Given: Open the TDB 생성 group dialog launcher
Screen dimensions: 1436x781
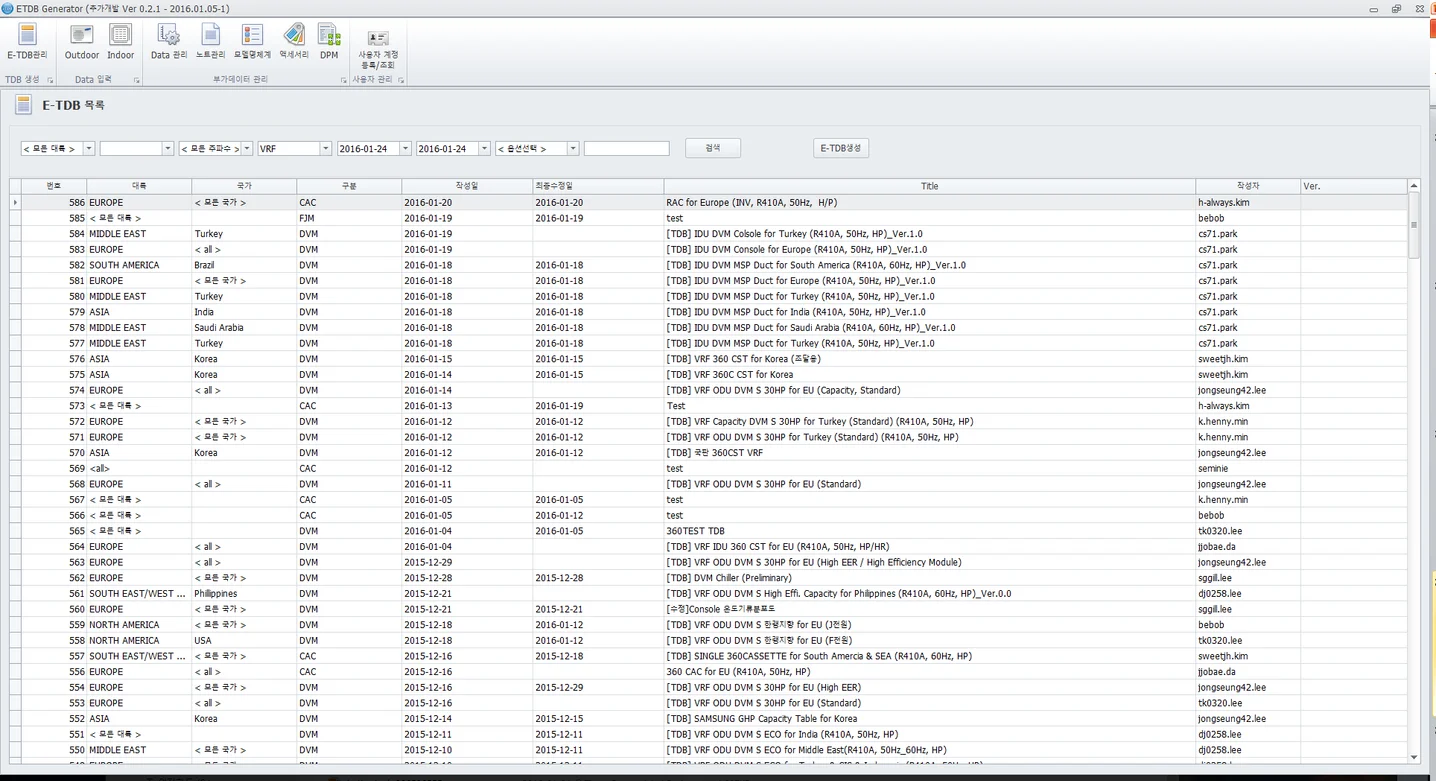Looking at the screenshot, I should click(x=49, y=80).
